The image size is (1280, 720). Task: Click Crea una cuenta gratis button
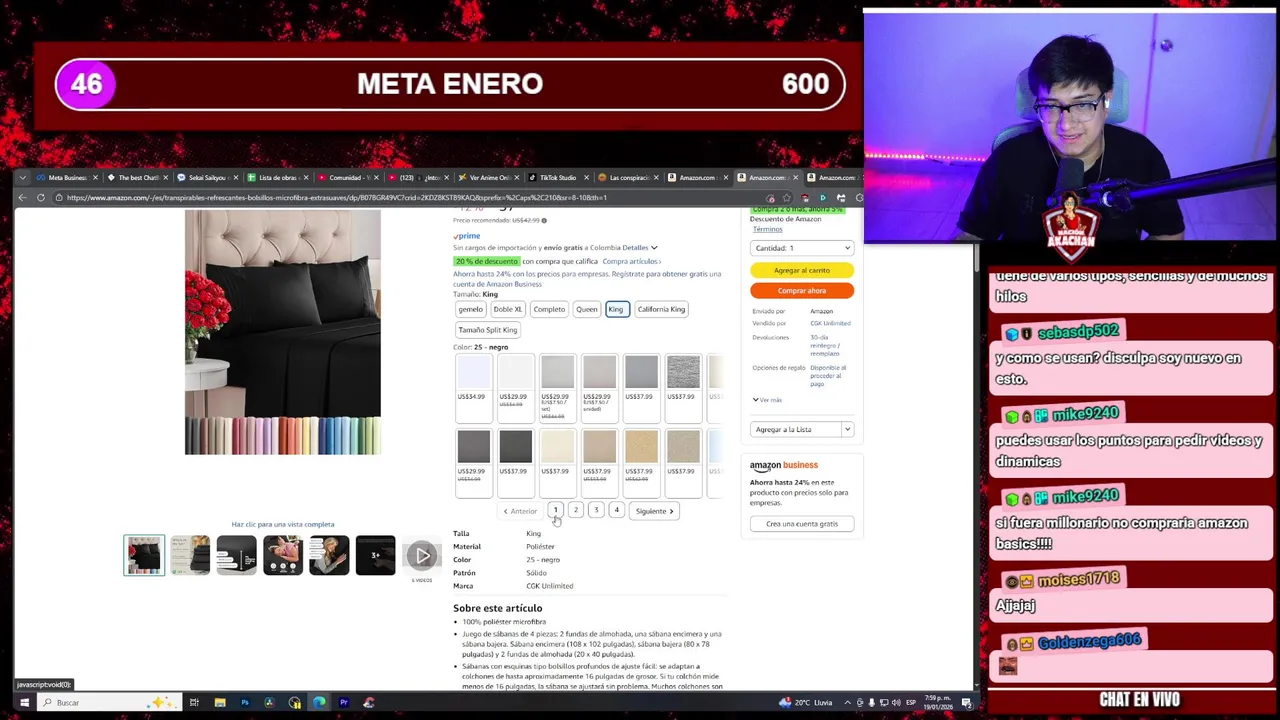click(x=802, y=524)
